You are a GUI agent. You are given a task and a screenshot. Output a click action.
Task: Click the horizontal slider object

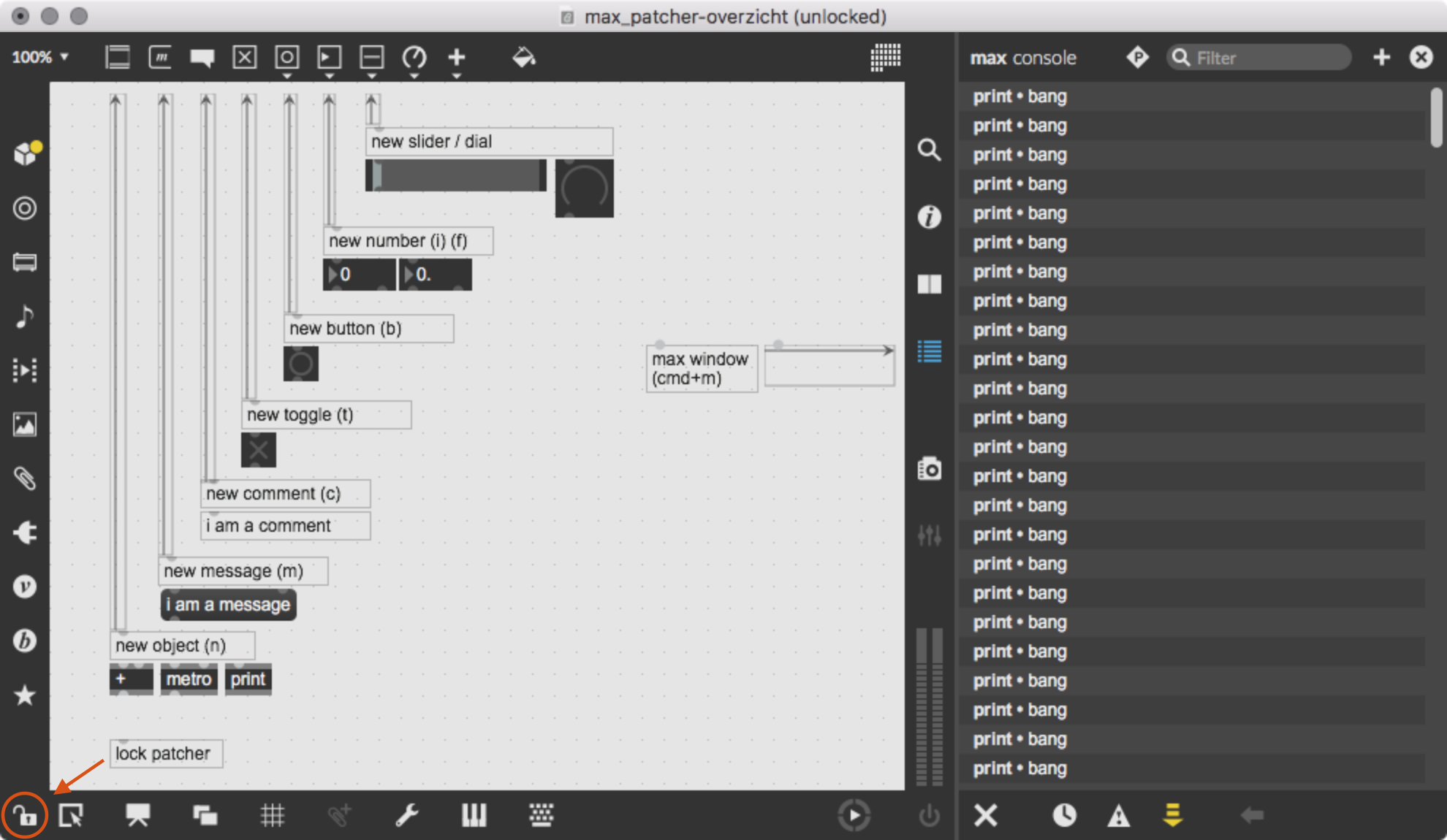456,175
